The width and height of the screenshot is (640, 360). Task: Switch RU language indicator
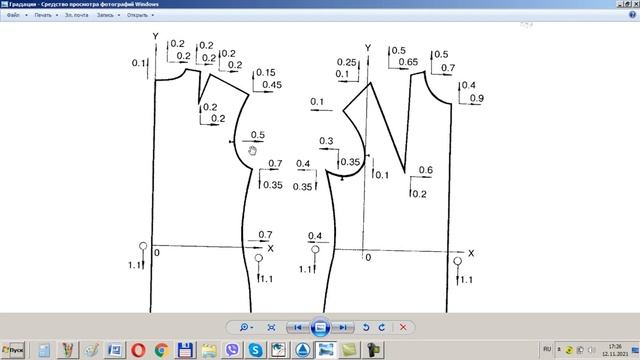pyautogui.click(x=547, y=349)
